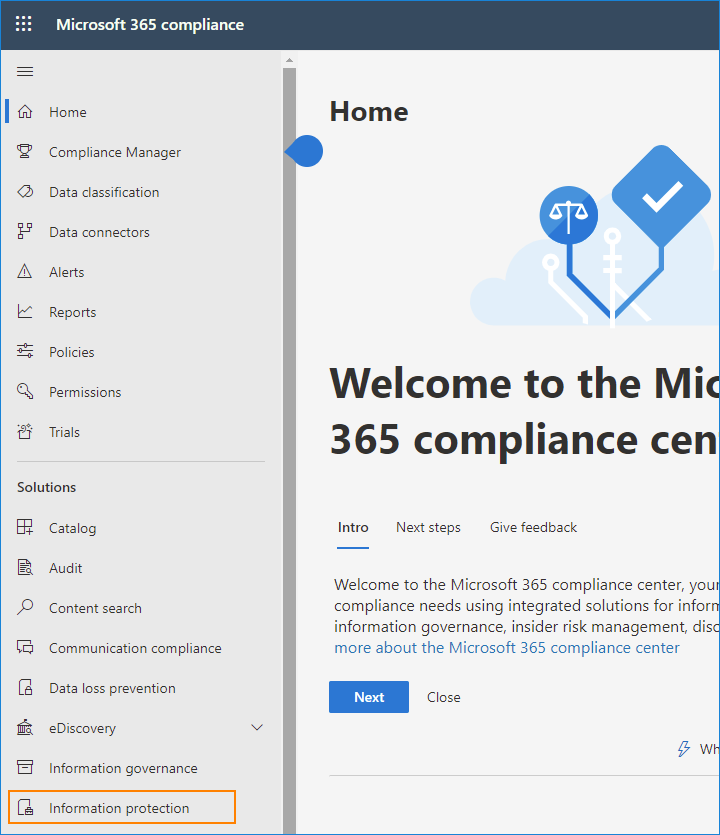Image resolution: width=720 pixels, height=835 pixels.
Task: Click the Data connectors icon
Action: [x=25, y=232]
